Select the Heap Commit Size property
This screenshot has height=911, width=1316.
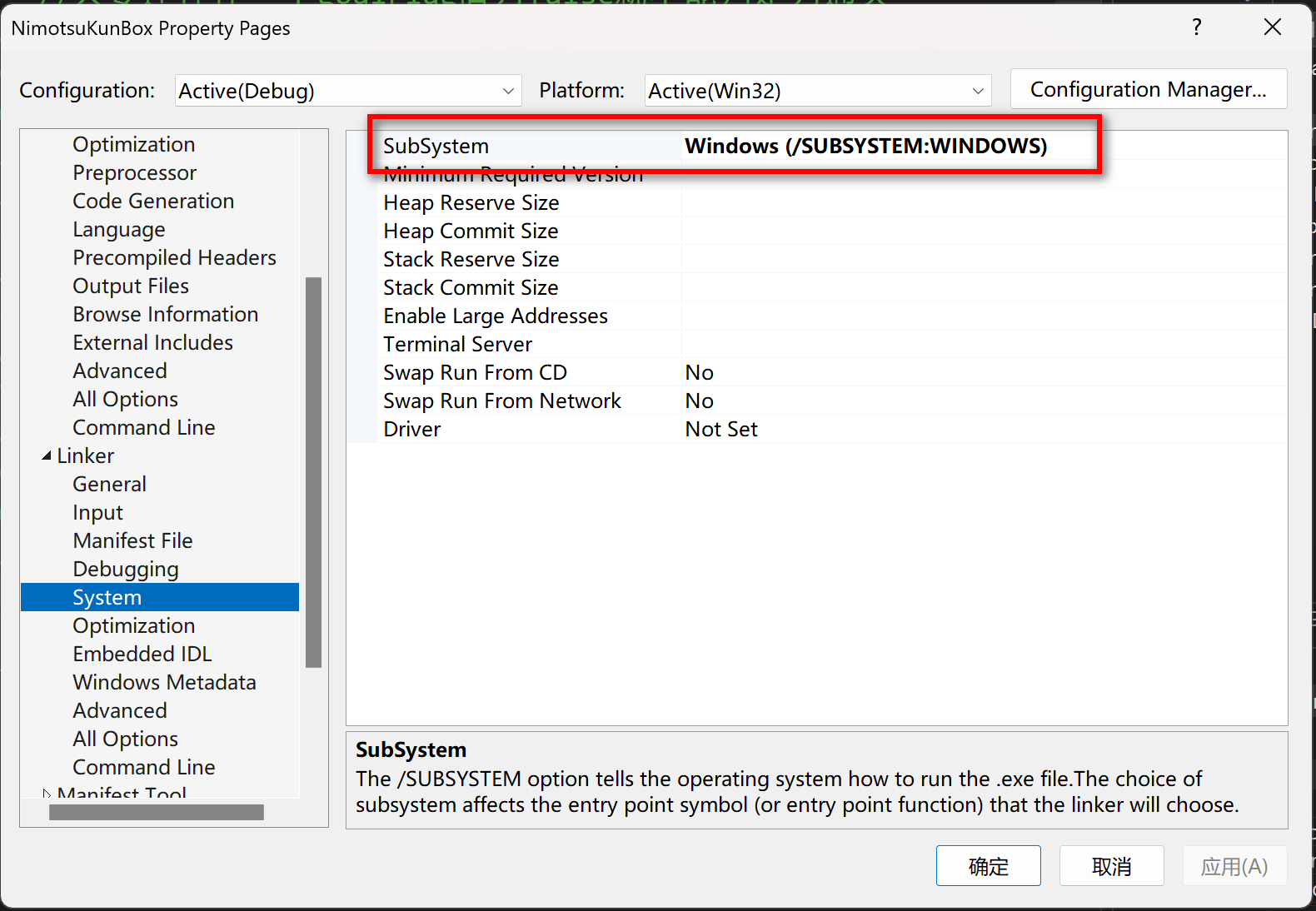click(x=471, y=231)
